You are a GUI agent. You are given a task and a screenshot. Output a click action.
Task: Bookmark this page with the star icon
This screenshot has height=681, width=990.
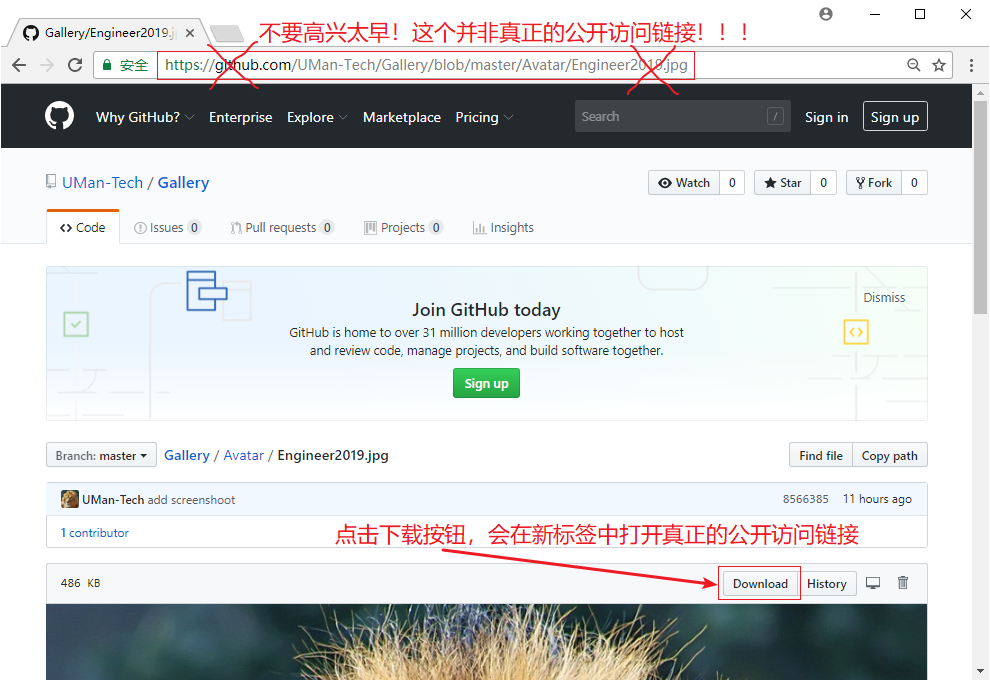point(939,65)
